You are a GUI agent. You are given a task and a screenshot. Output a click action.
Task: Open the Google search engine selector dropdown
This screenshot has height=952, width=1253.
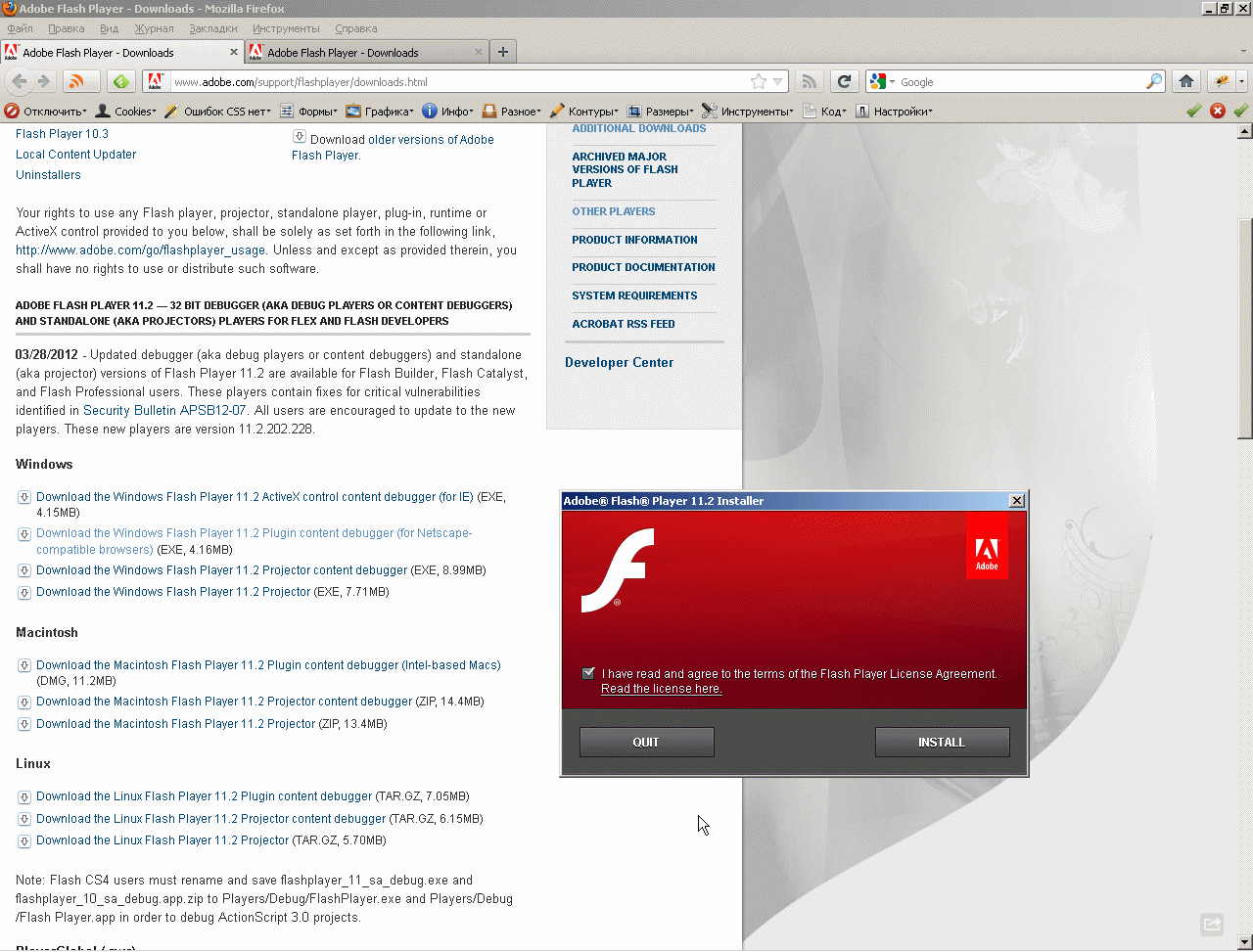(881, 82)
